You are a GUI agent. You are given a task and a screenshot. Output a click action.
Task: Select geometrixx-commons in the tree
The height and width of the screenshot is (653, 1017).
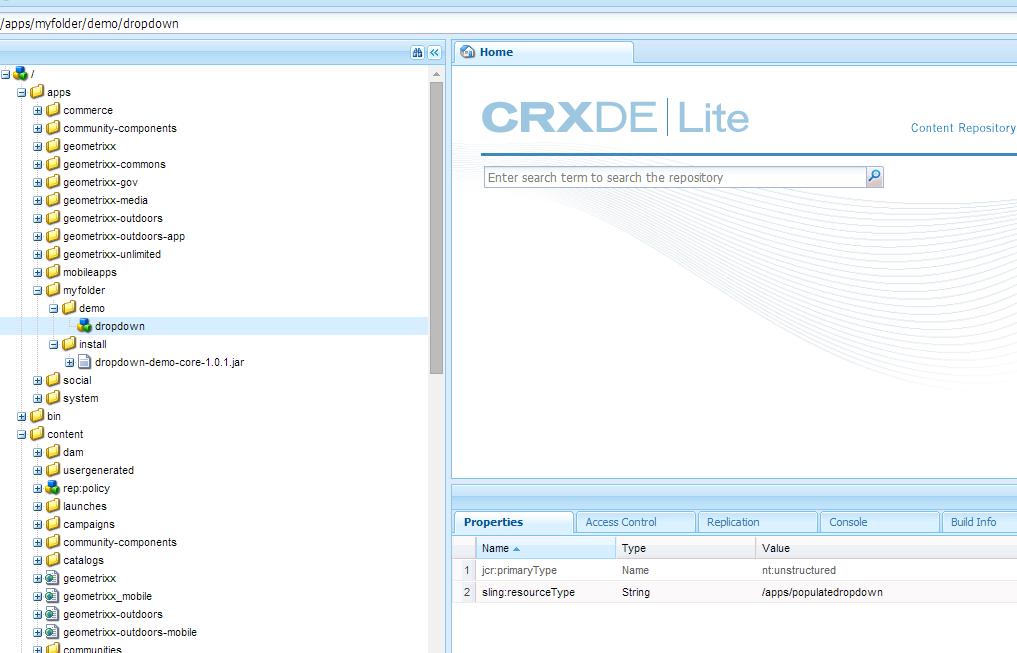pyautogui.click(x=114, y=164)
